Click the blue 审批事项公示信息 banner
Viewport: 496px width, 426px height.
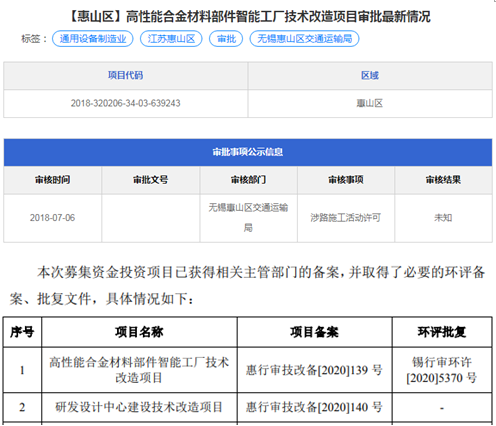(x=248, y=152)
